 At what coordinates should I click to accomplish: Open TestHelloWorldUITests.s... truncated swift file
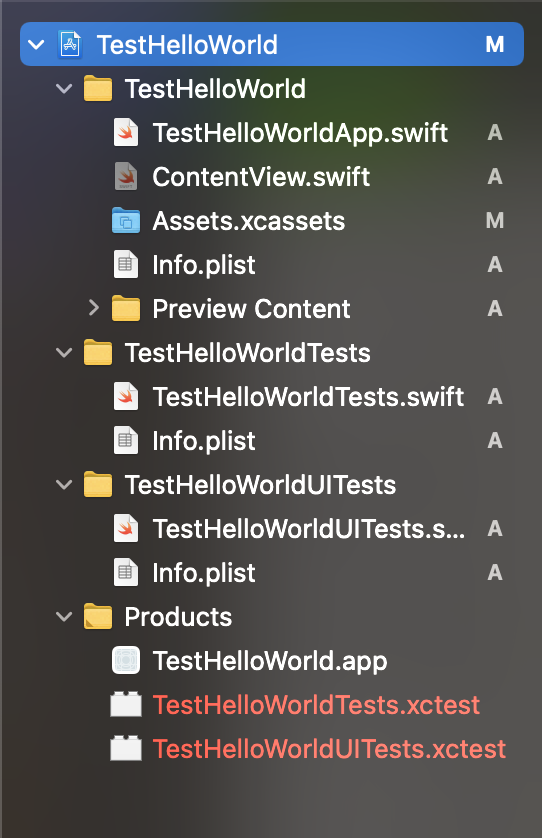point(309,529)
